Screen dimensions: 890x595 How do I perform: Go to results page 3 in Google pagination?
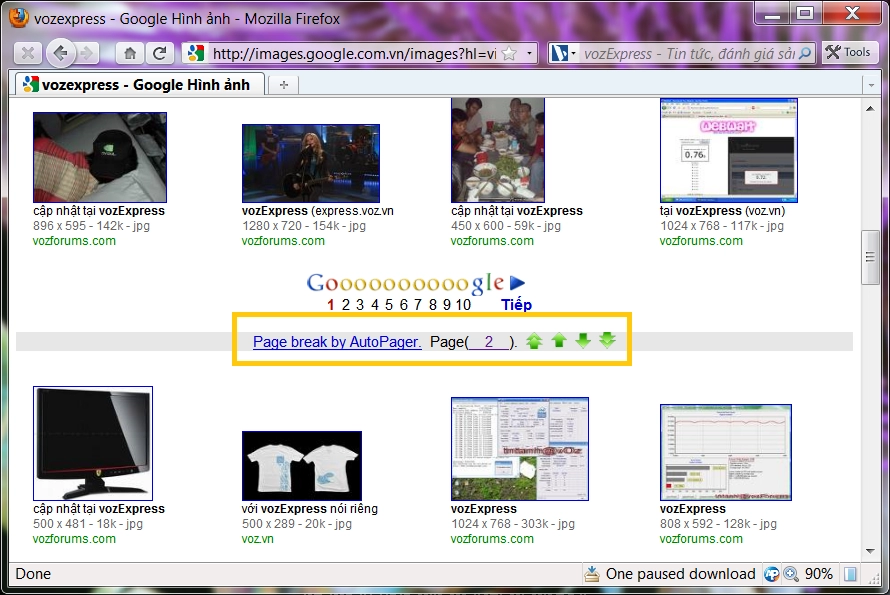pyautogui.click(x=360, y=305)
